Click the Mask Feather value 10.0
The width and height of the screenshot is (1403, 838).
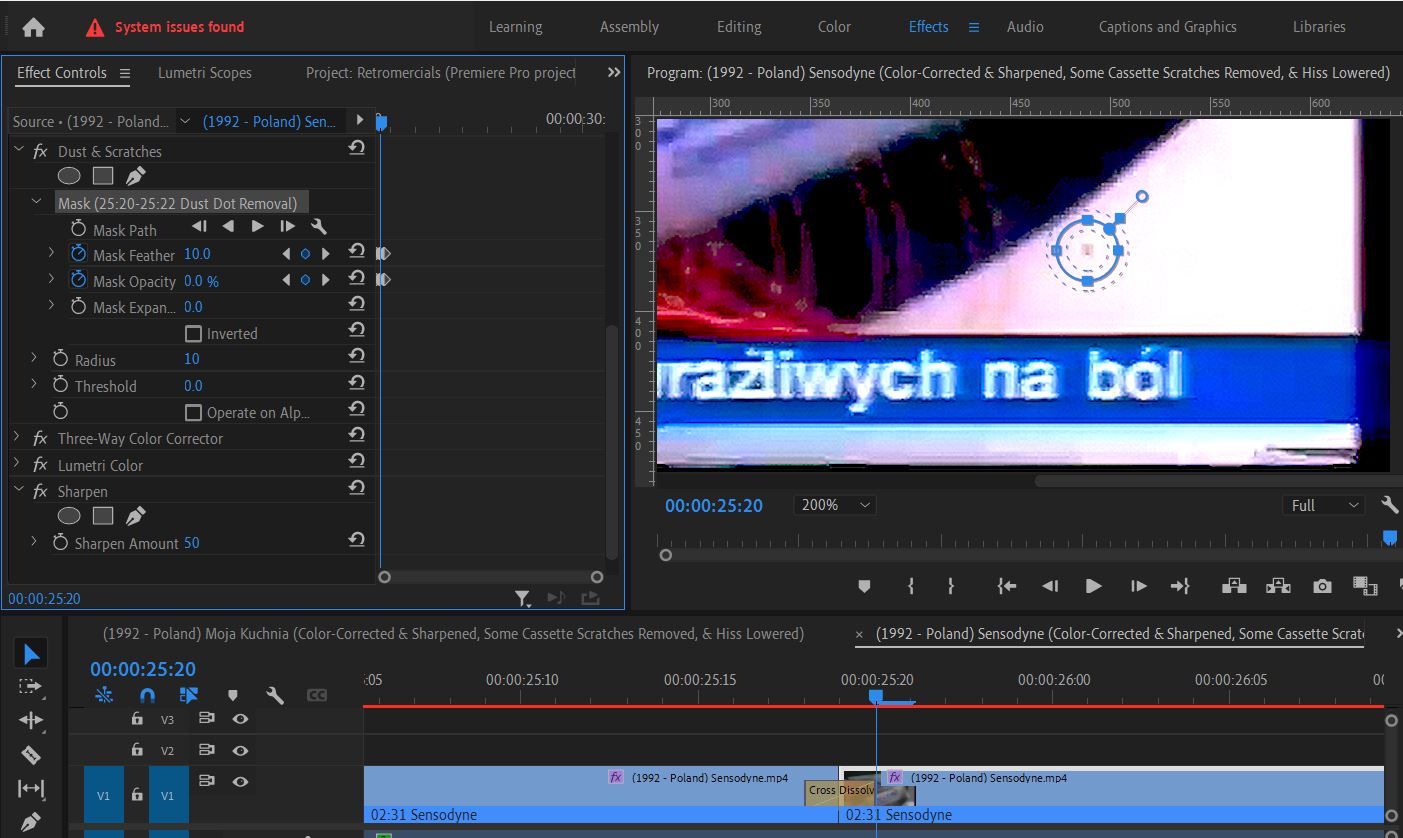(x=197, y=254)
